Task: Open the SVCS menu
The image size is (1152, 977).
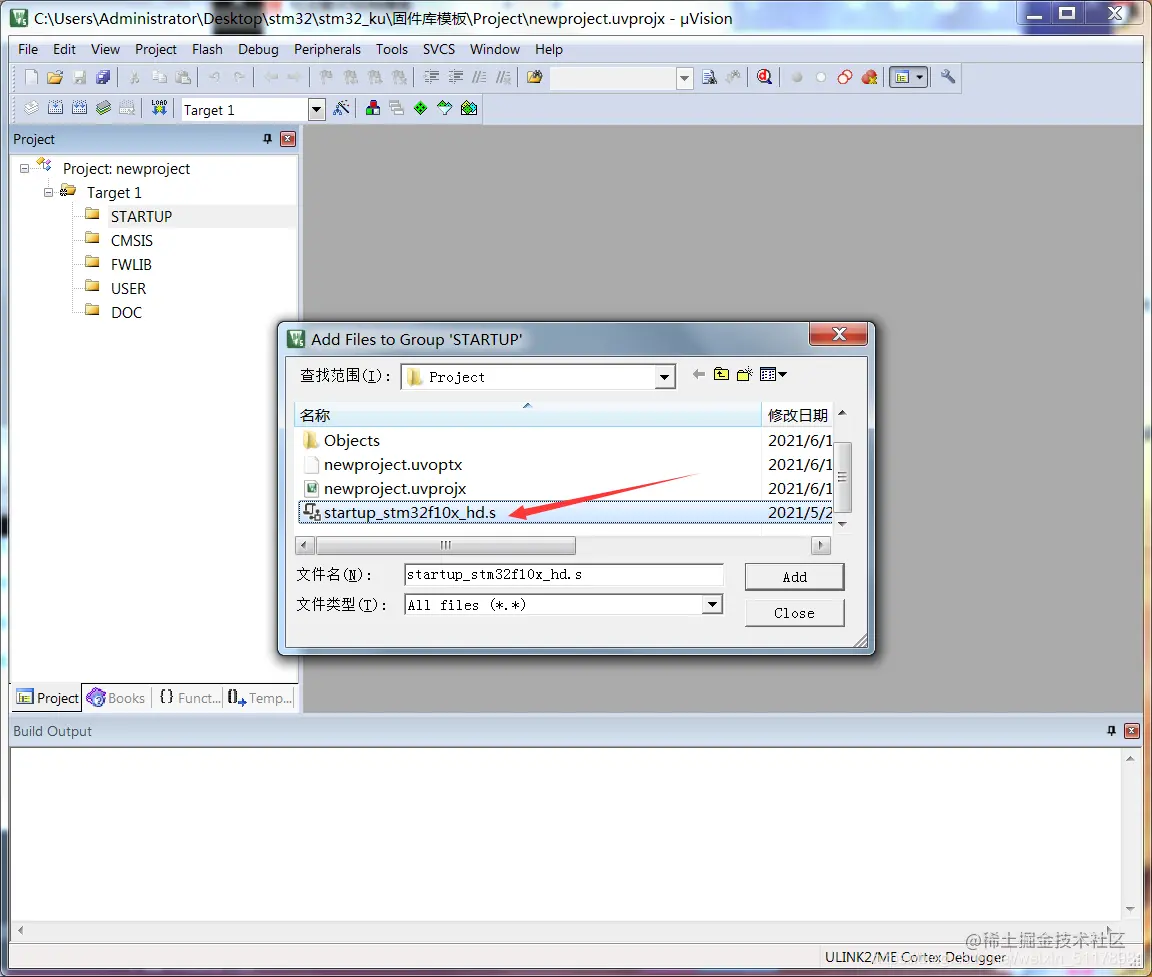Action: (x=439, y=49)
